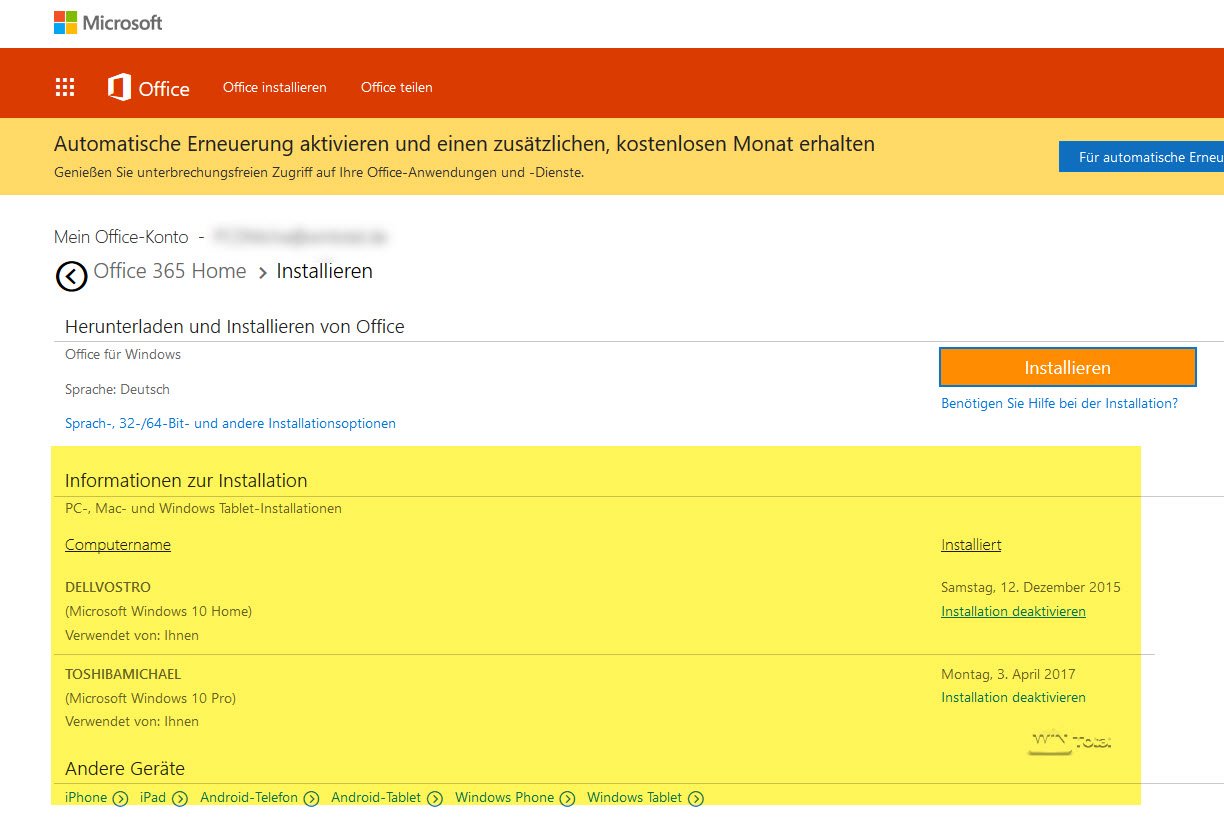
Task: Open the Android-Tablet device link
Action: click(x=376, y=797)
